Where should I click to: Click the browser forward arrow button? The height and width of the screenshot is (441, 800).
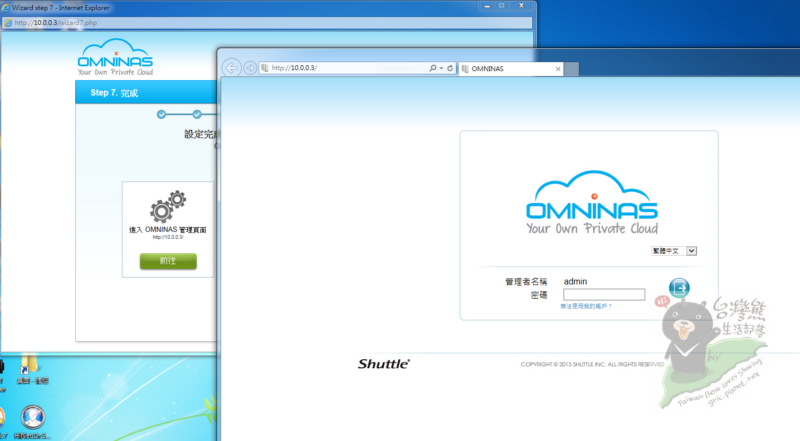point(250,67)
